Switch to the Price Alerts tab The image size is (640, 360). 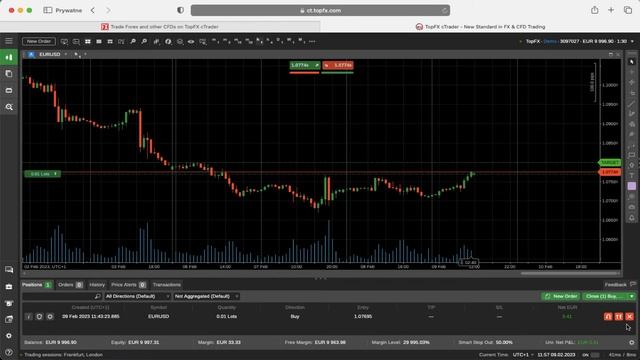[x=128, y=284]
